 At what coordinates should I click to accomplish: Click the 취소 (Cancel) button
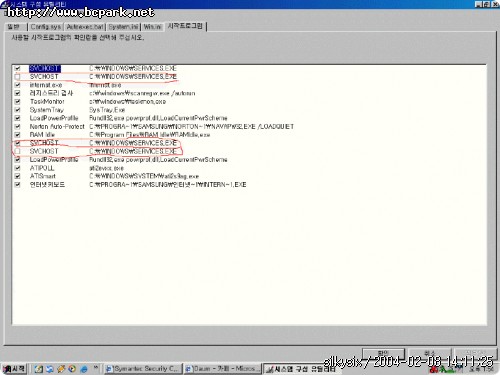(430, 353)
